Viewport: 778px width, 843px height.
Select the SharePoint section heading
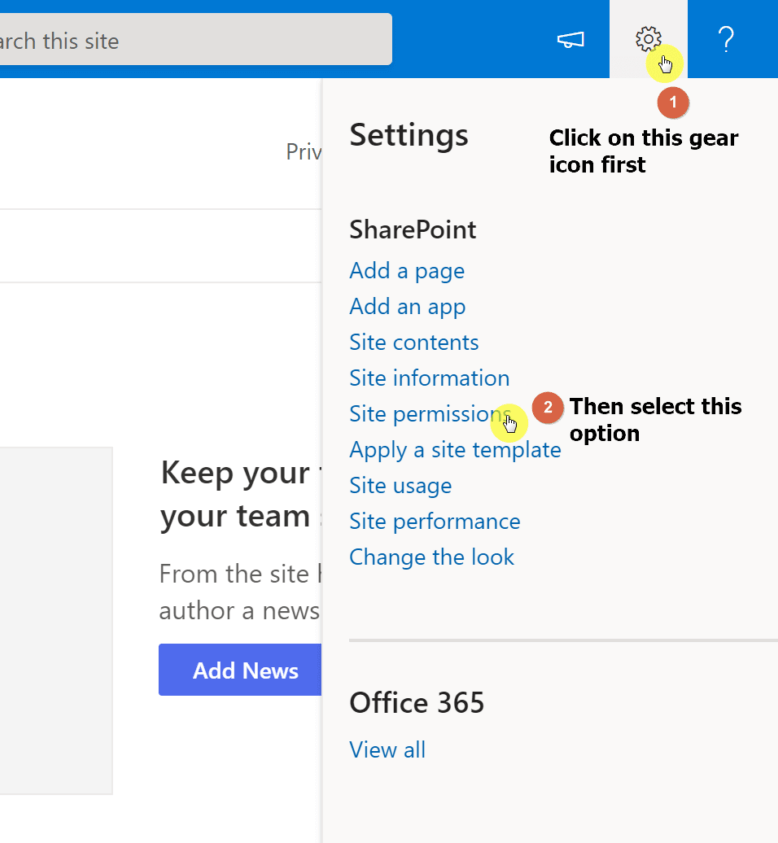(x=413, y=230)
